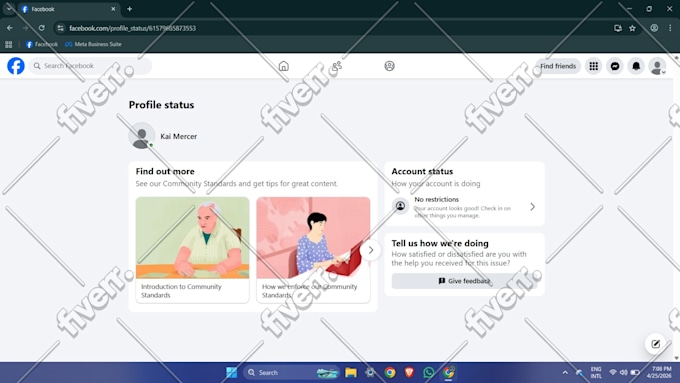Click the Give feedback button

click(x=464, y=281)
